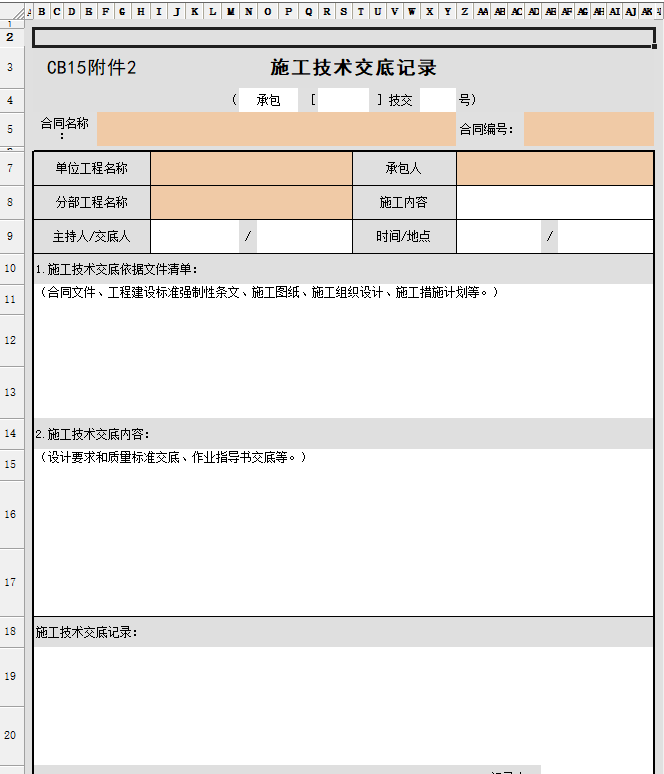The width and height of the screenshot is (664, 774).
Task: Click the orange 合同编号 input field
Action: 588,129
